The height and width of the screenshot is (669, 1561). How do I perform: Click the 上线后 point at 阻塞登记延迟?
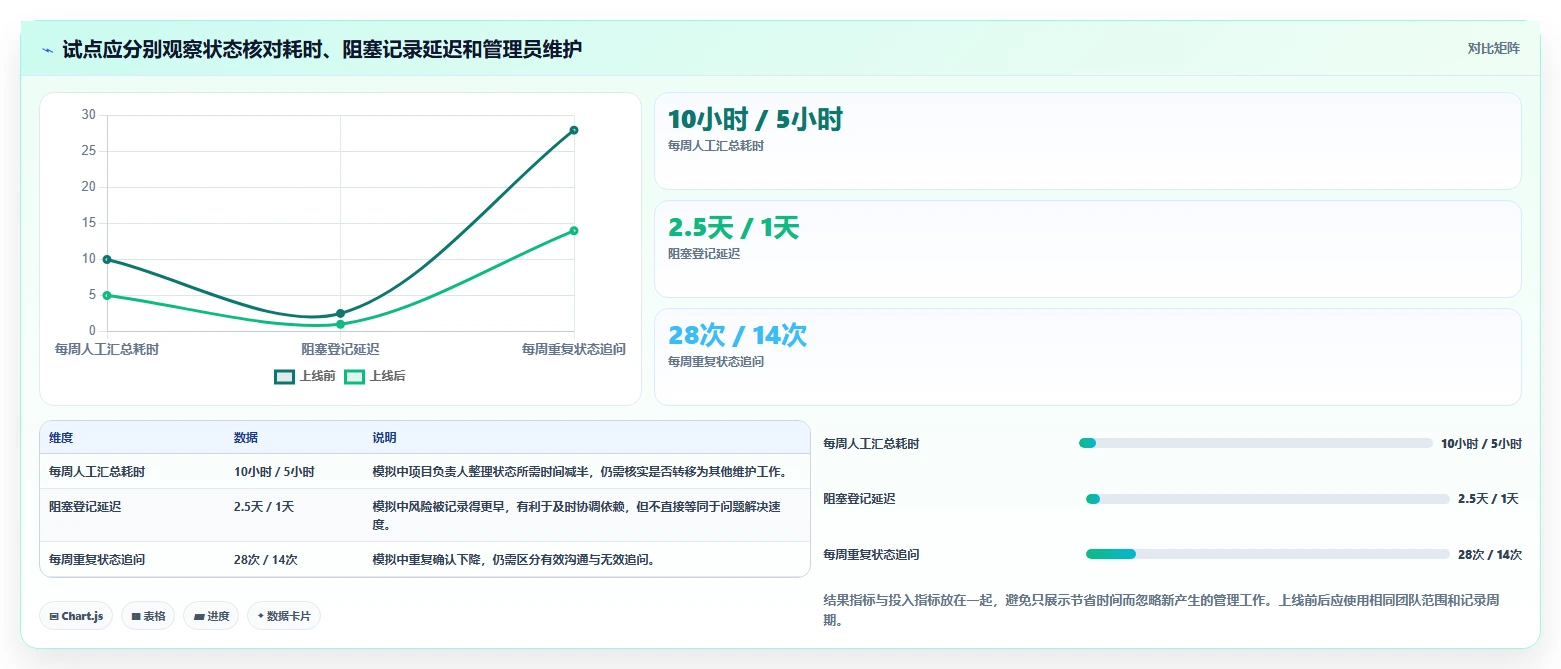pyautogui.click(x=340, y=324)
